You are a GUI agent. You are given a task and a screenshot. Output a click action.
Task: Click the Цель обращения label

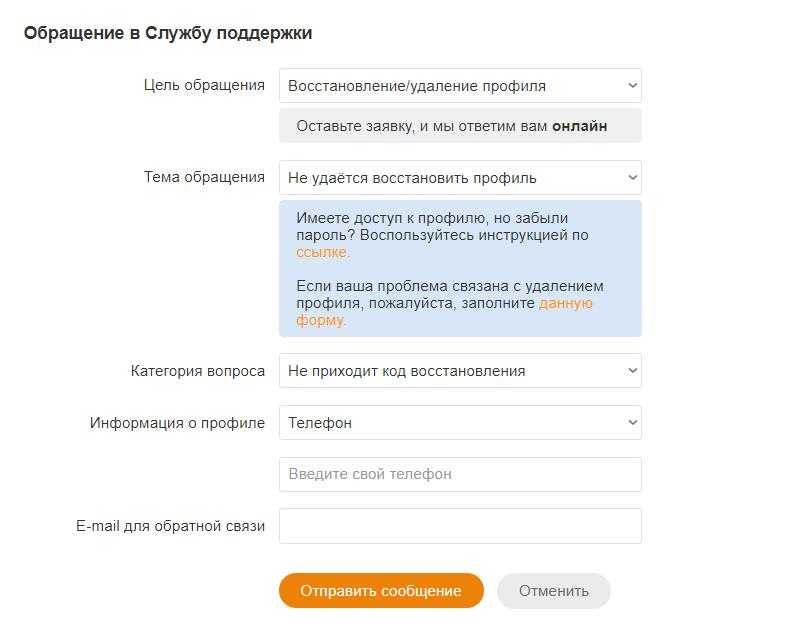(204, 85)
